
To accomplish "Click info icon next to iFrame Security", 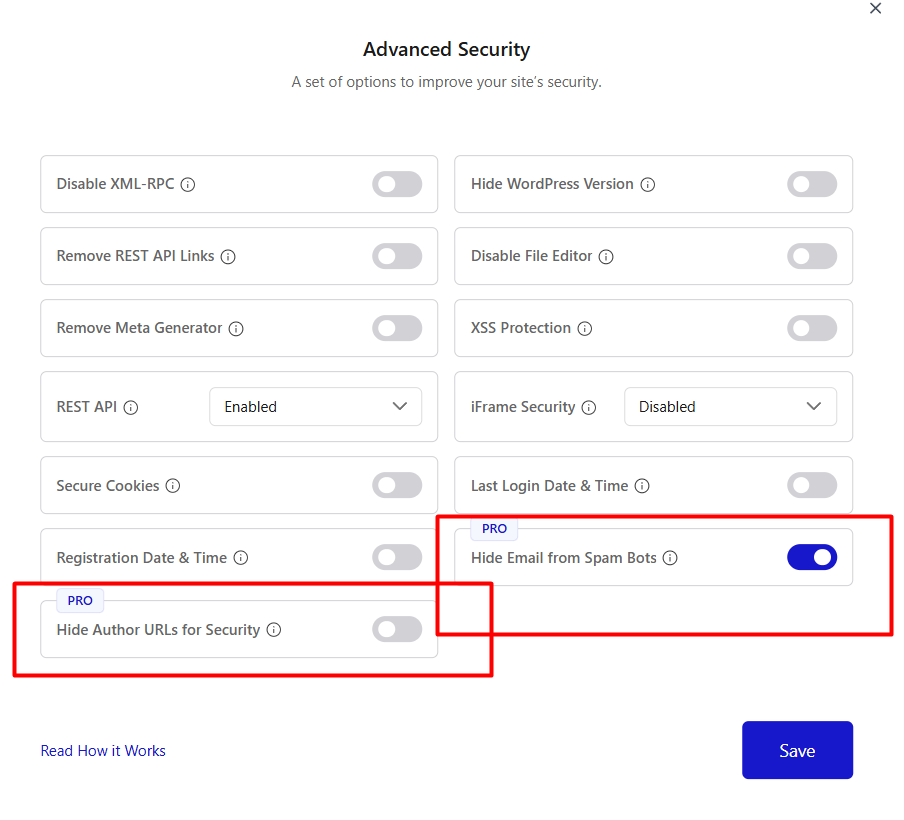I will [x=589, y=408].
